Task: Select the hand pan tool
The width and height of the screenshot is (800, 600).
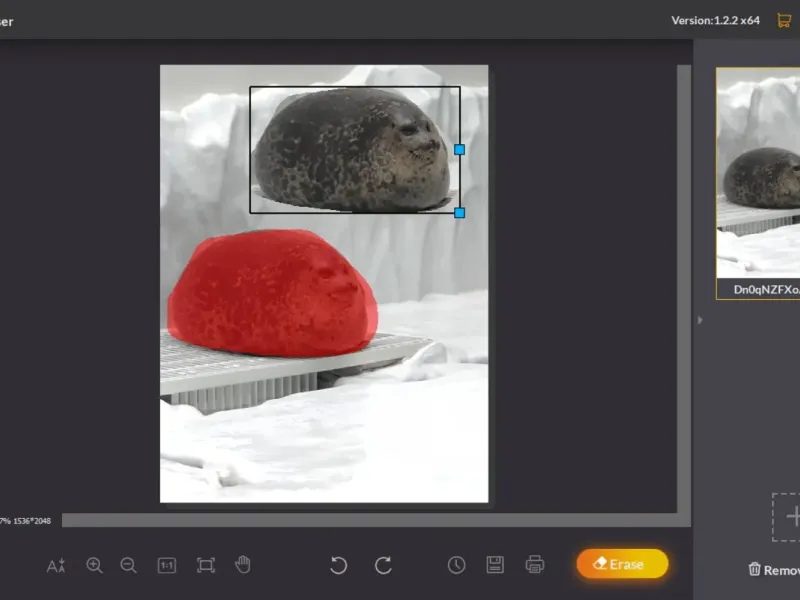Action: (x=243, y=565)
